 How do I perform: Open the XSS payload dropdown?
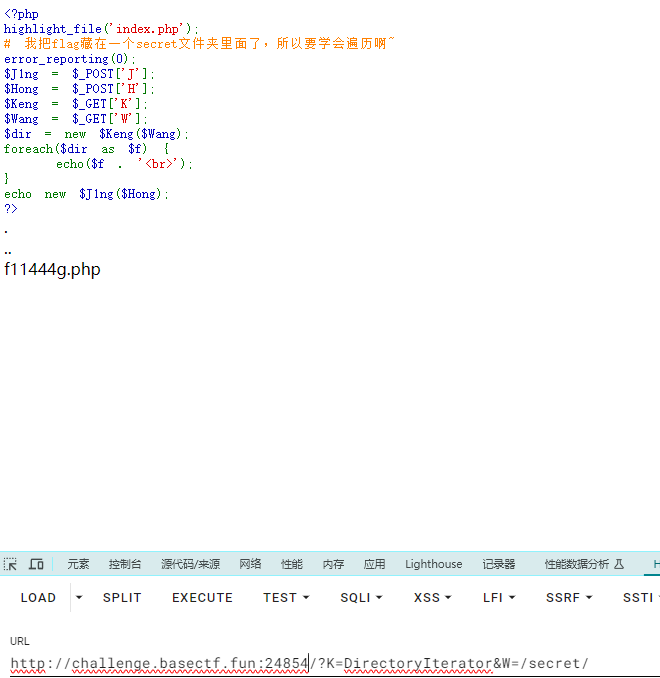pyautogui.click(x=432, y=598)
